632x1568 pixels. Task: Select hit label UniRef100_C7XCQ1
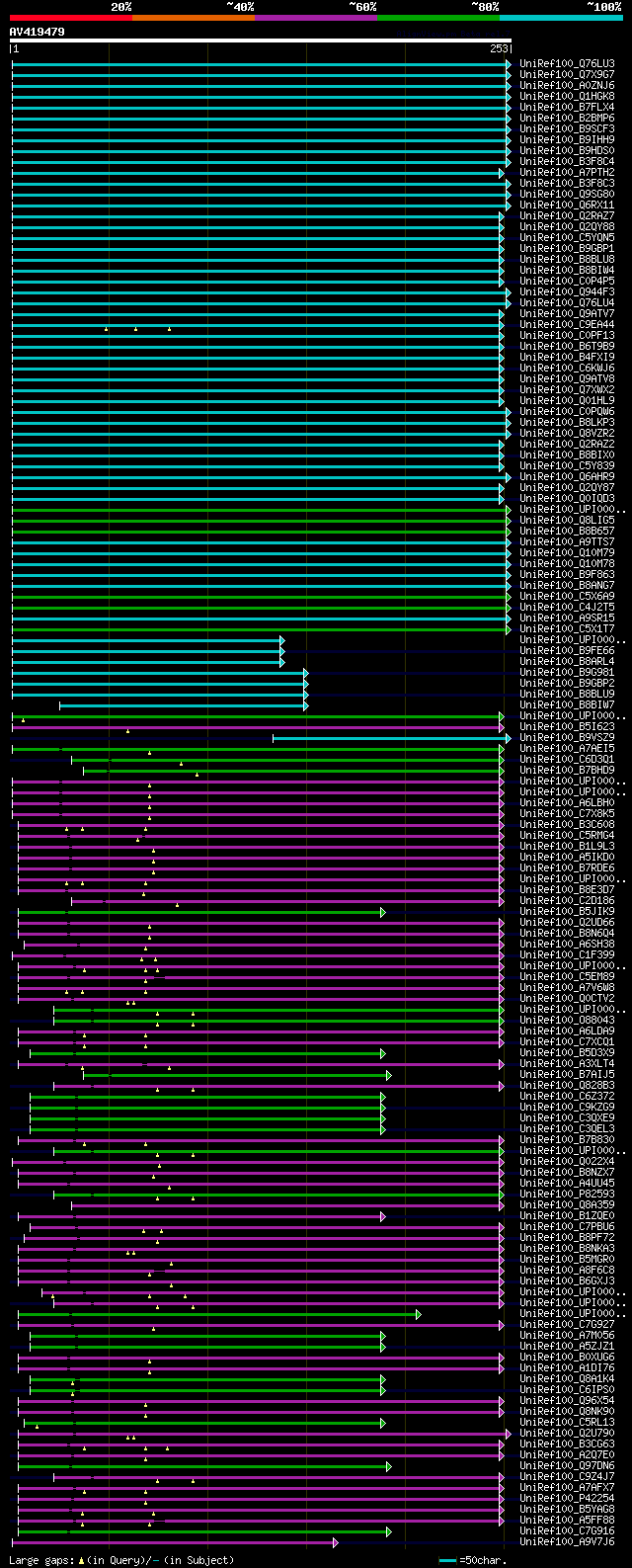(x=567, y=1042)
